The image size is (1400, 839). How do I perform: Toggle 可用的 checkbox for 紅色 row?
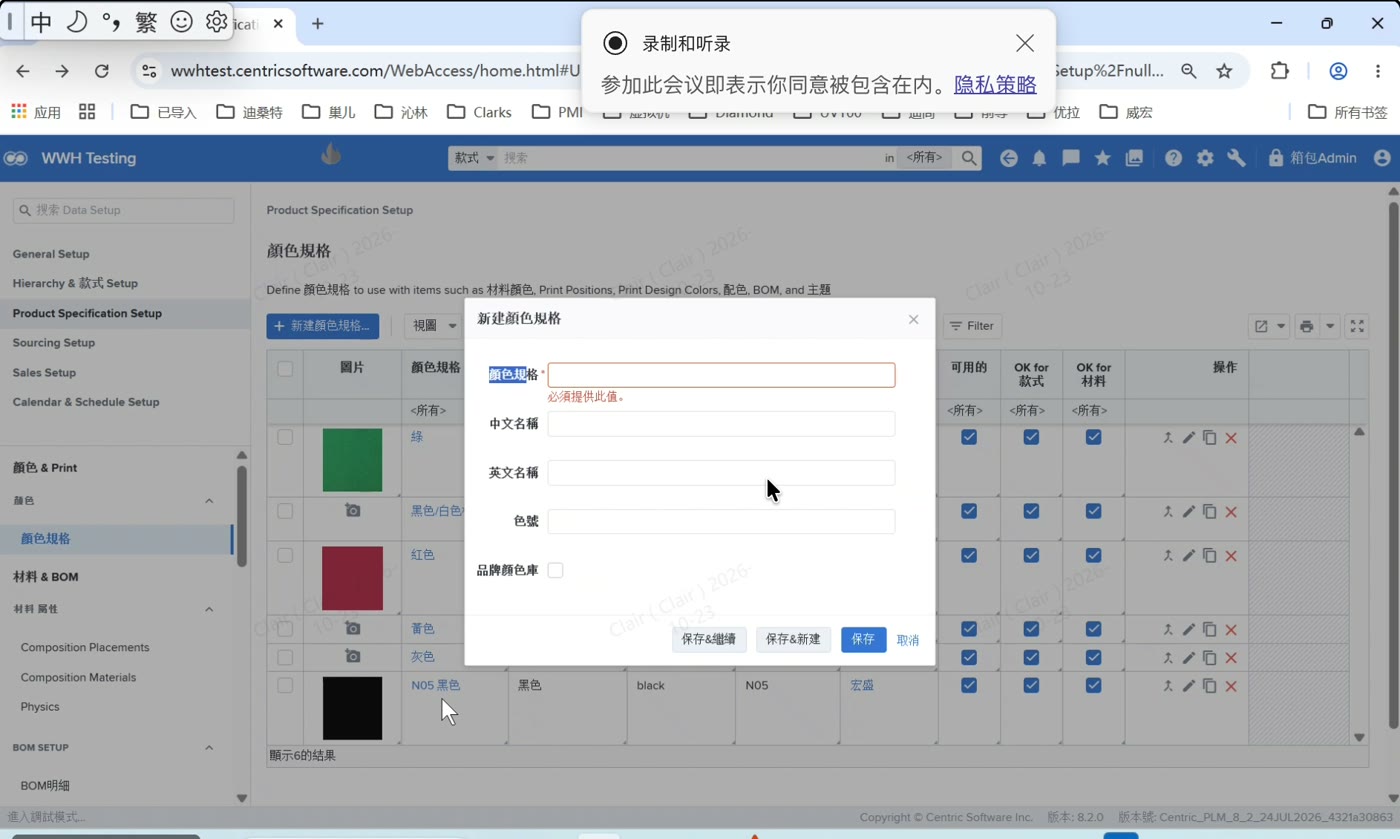coord(968,555)
